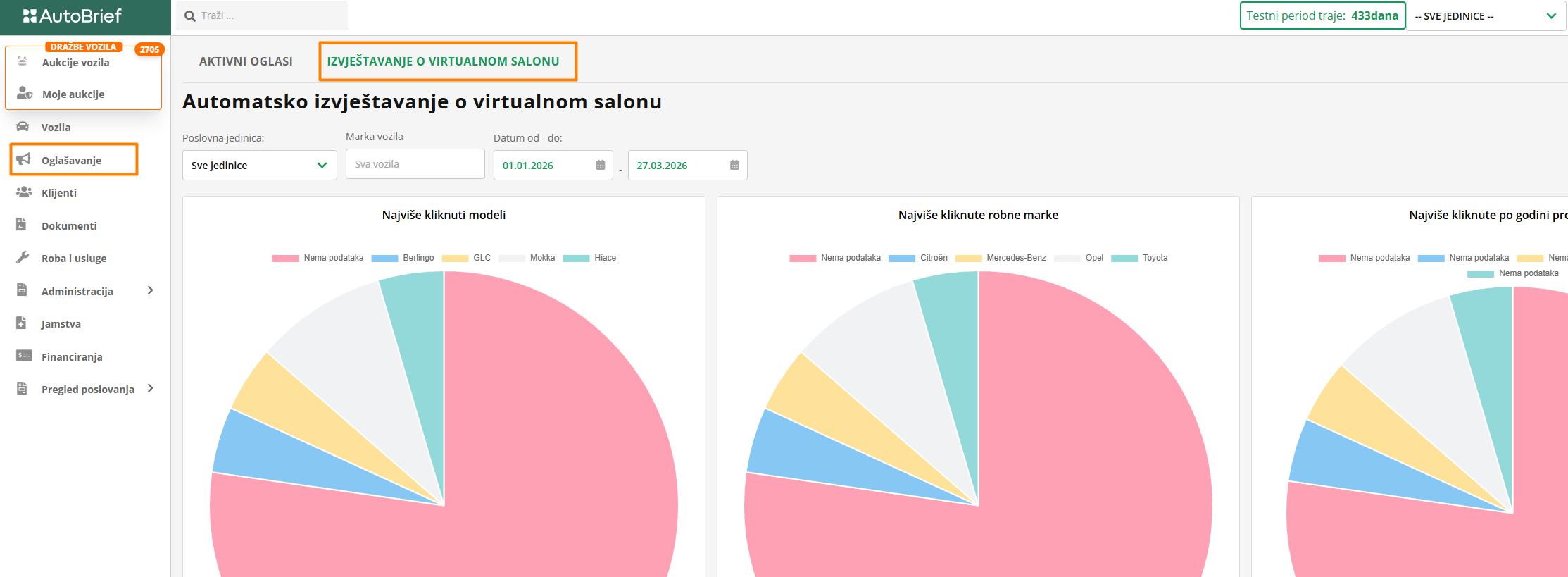Open Financiranja from sidebar
The width and height of the screenshot is (1568, 577).
point(72,356)
